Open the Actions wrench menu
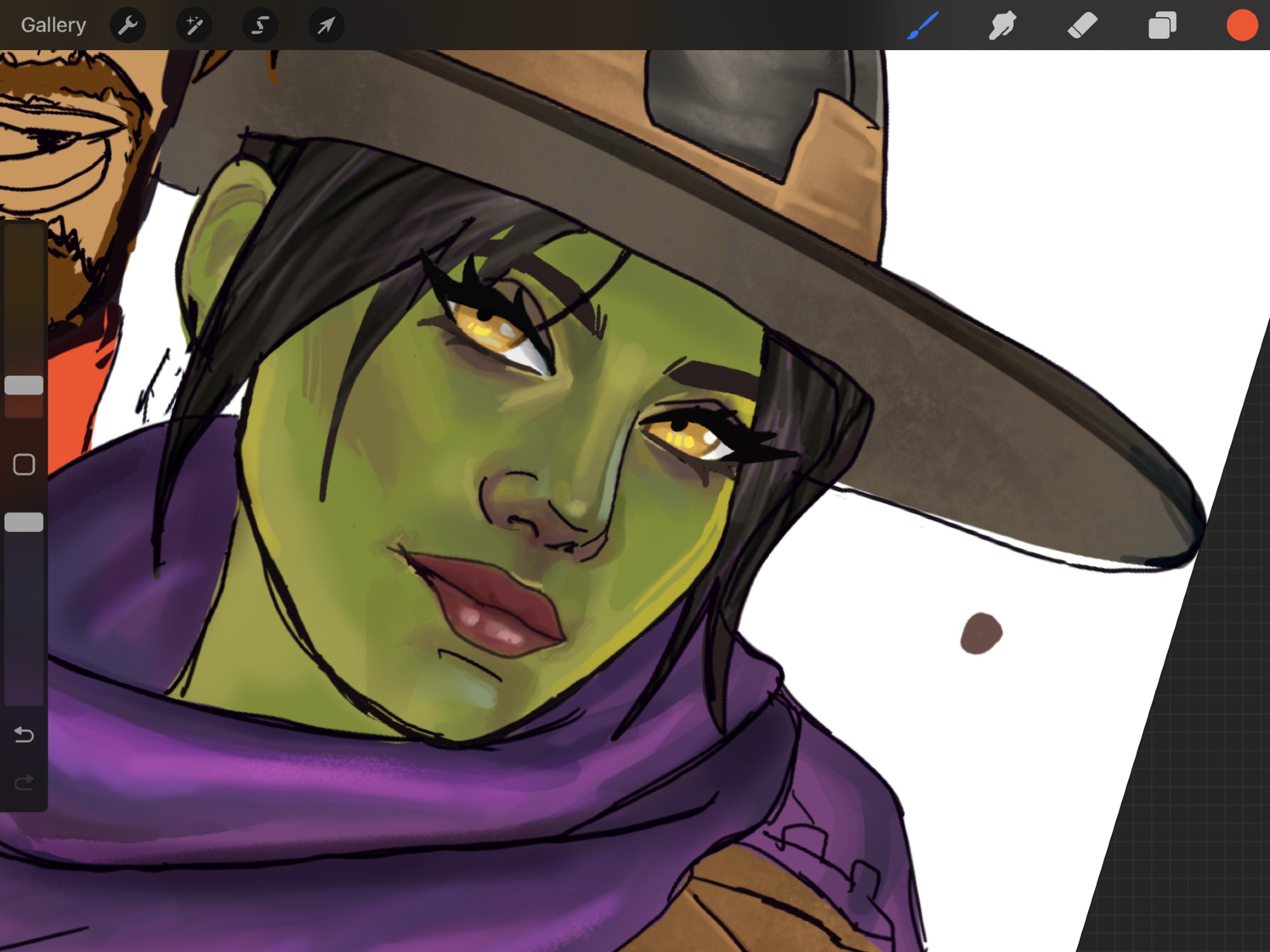 tap(128, 25)
